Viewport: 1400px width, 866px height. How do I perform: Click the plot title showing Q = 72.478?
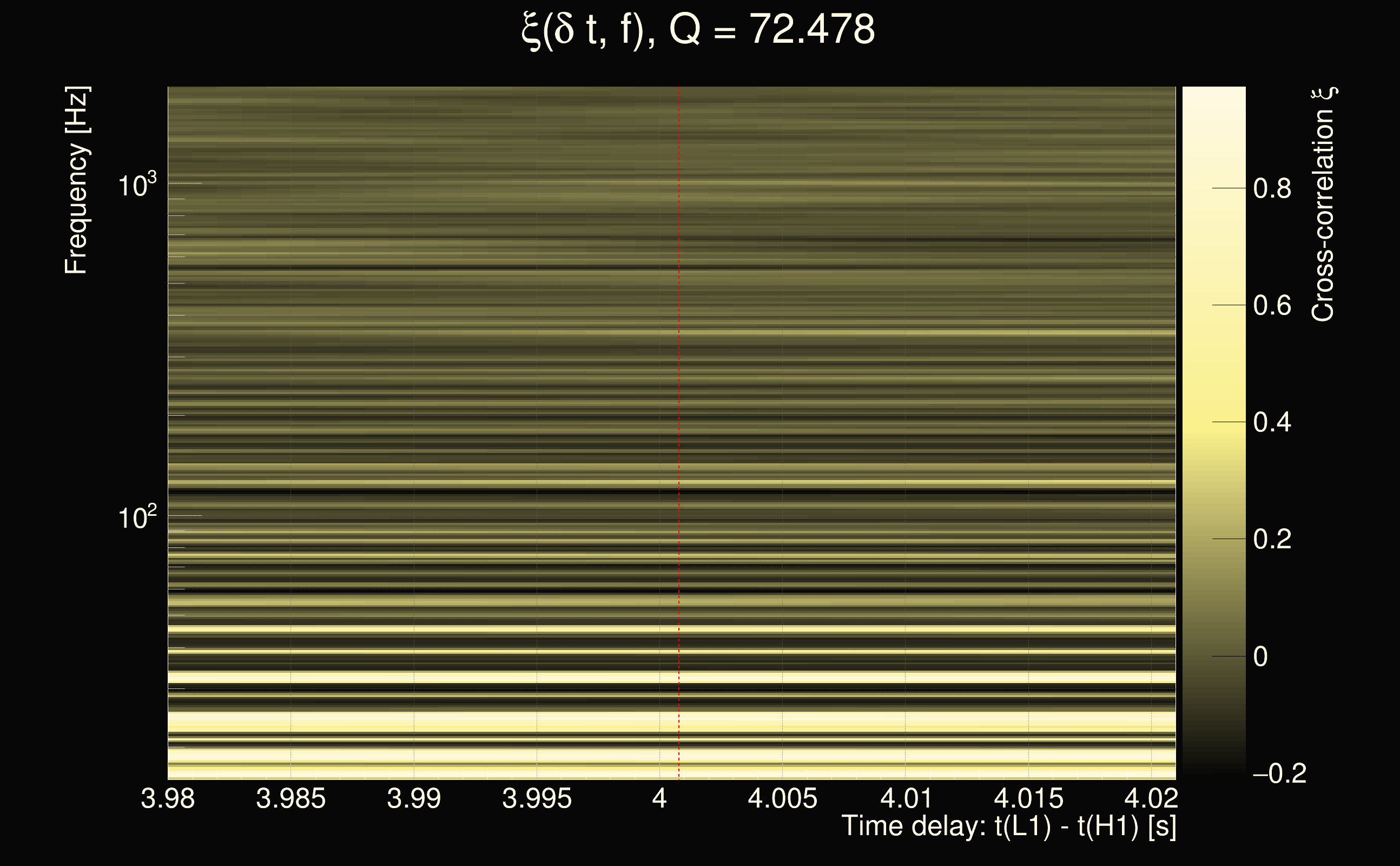click(698, 30)
